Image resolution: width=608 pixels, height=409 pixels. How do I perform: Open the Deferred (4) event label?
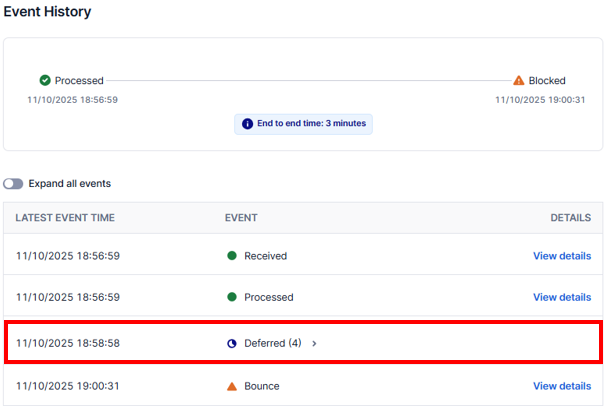coord(272,343)
